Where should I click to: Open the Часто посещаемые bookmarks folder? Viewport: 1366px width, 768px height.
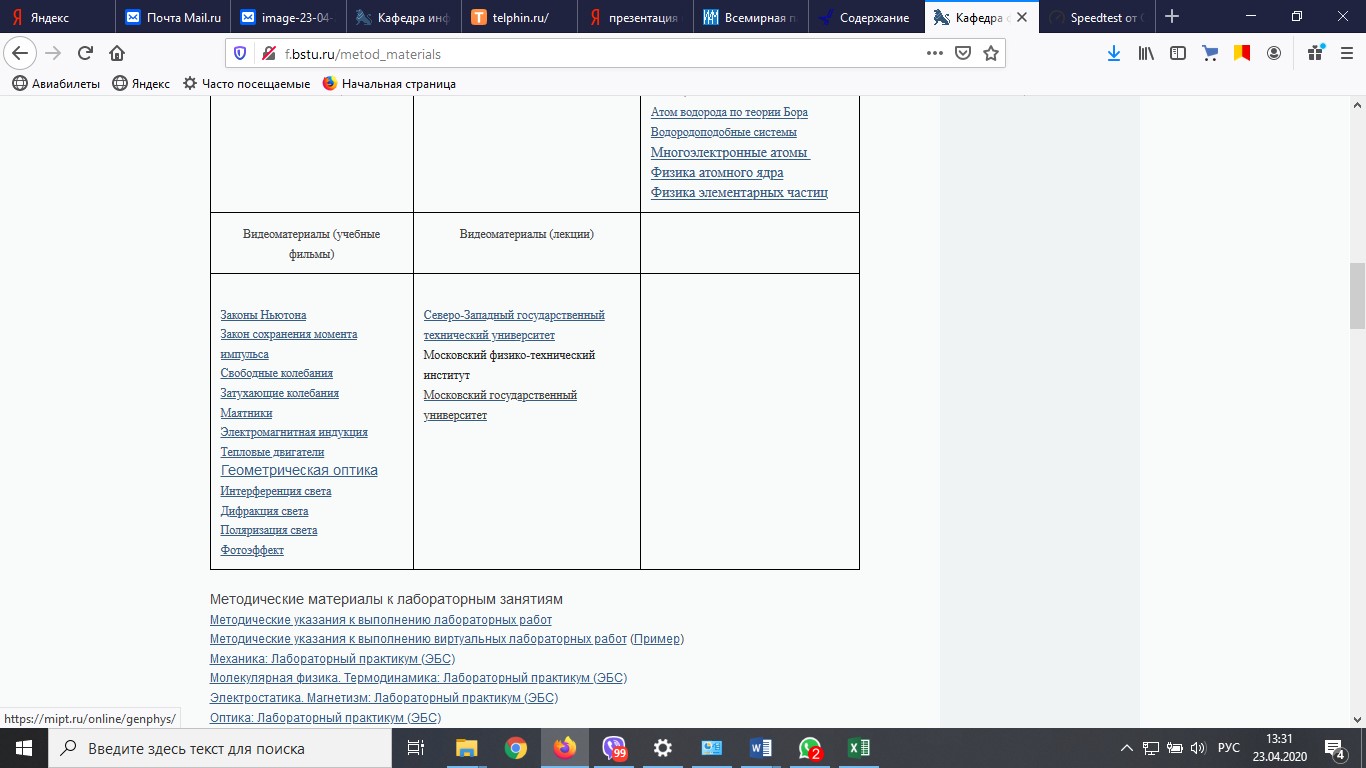[x=247, y=84]
